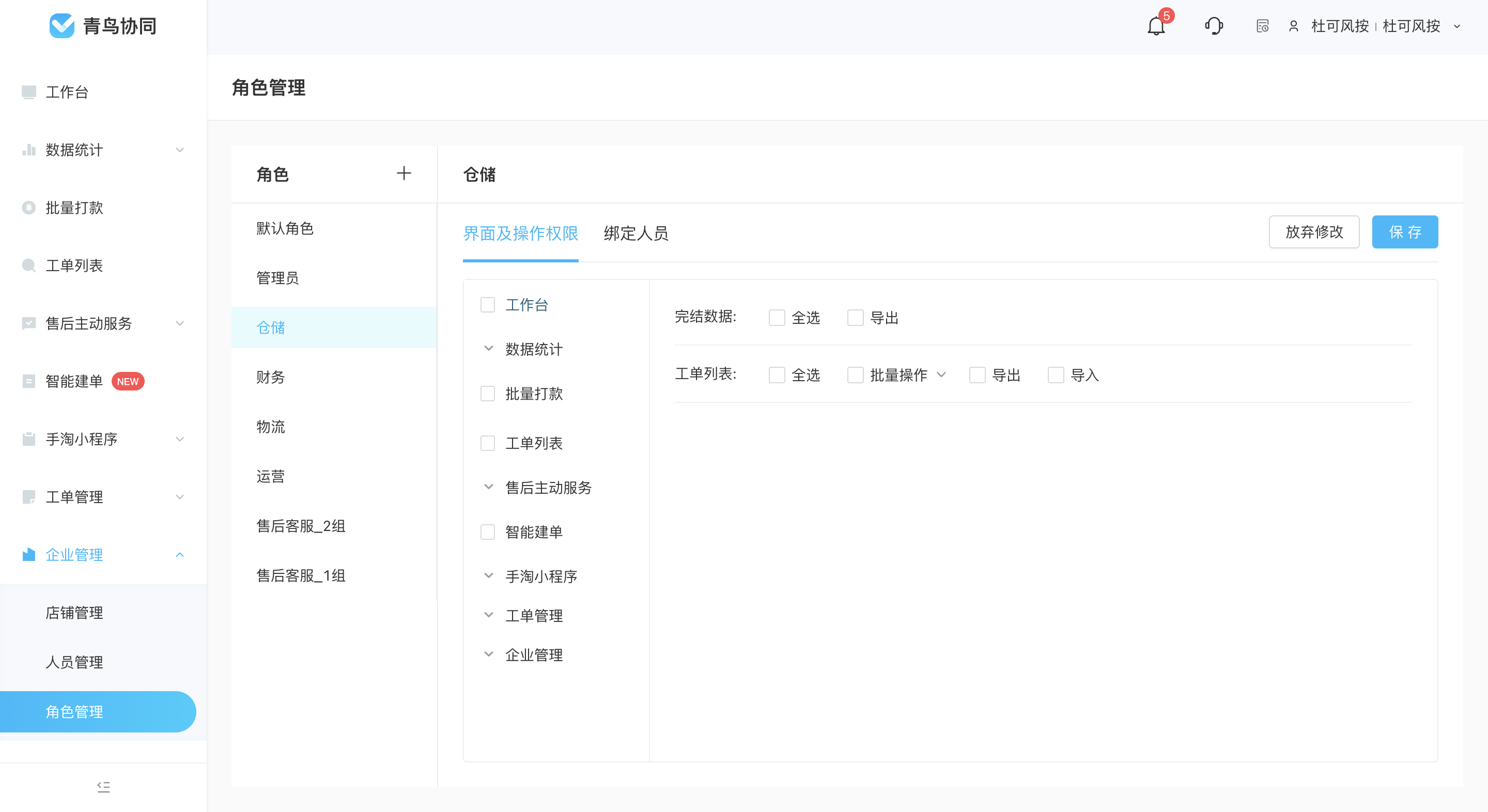Screen dimensions: 1488x812
Task: Expand 售后主动服务 in permission tree
Action: pos(488,487)
